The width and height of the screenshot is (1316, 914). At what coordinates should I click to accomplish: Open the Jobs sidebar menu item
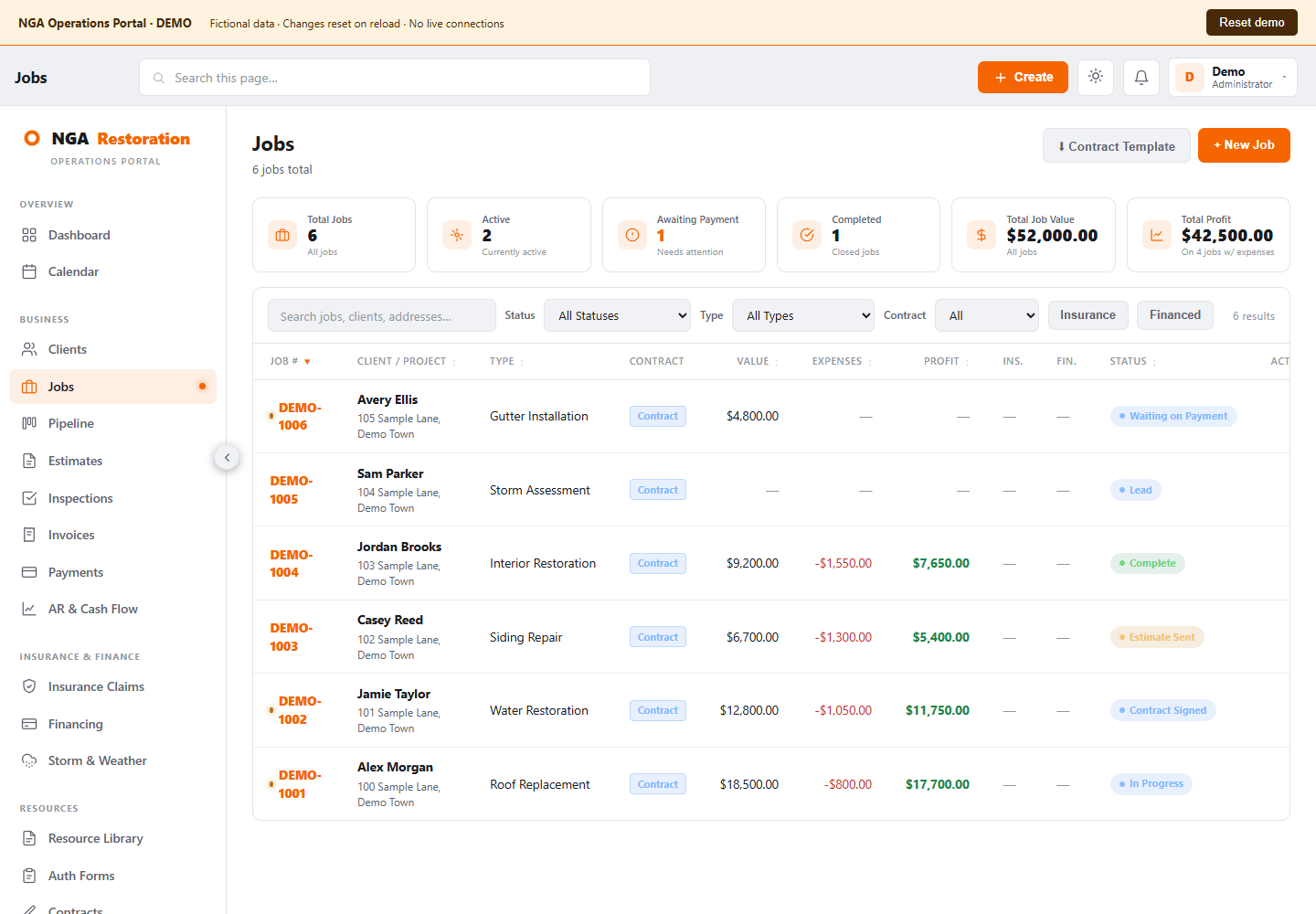[x=112, y=387]
